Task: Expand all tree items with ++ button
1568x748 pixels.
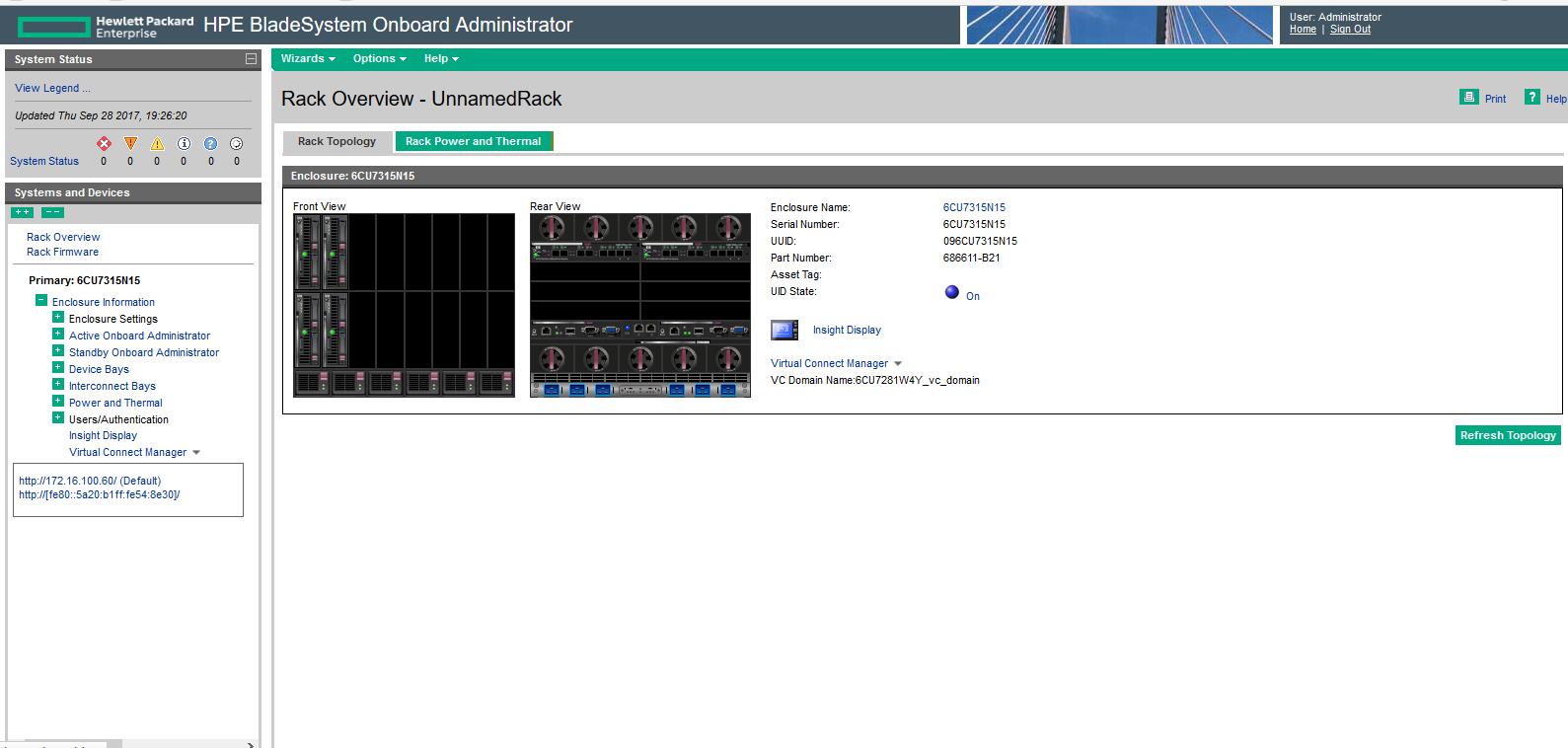Action: click(22, 212)
